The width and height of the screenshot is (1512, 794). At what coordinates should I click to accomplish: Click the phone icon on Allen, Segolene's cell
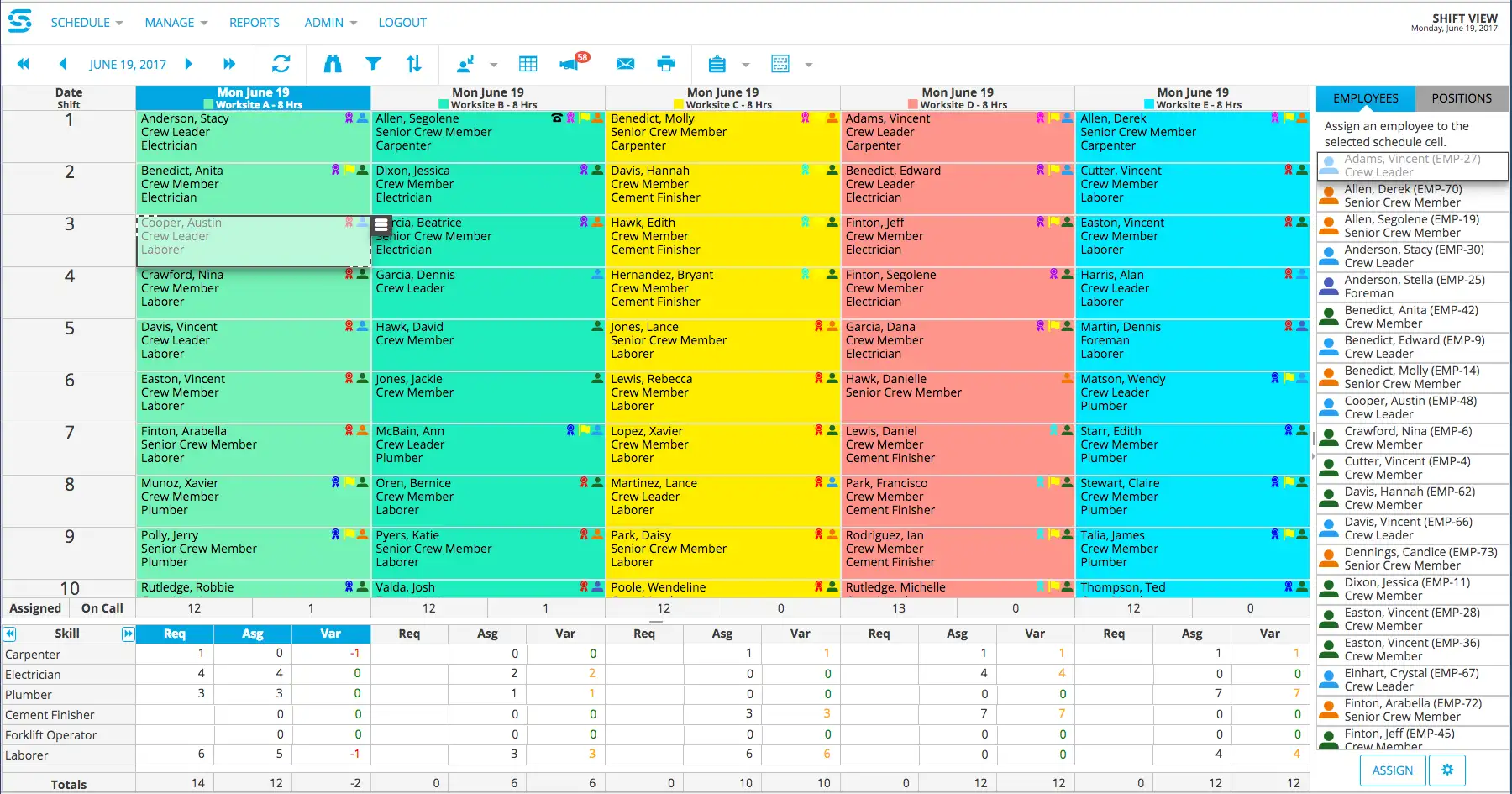(x=556, y=118)
